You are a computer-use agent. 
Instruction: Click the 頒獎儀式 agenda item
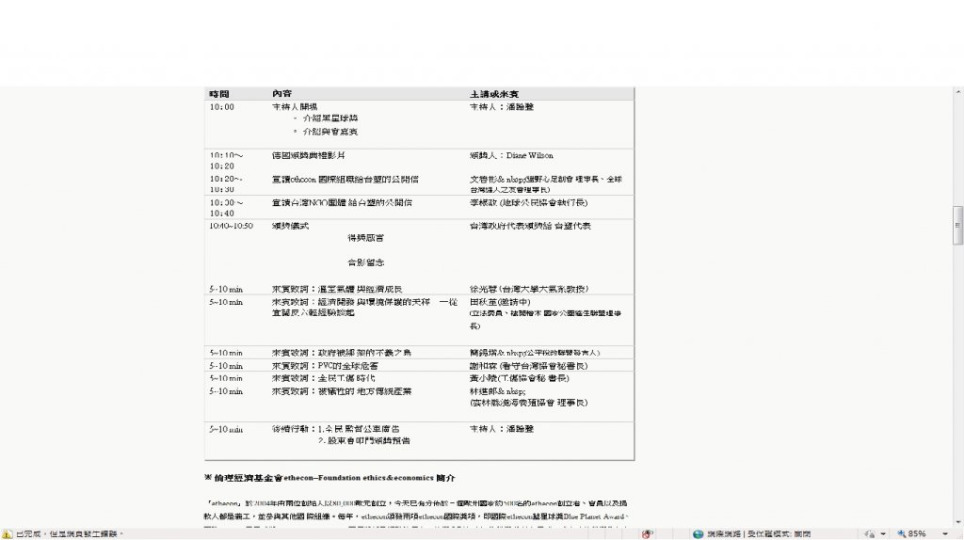[x=292, y=226]
